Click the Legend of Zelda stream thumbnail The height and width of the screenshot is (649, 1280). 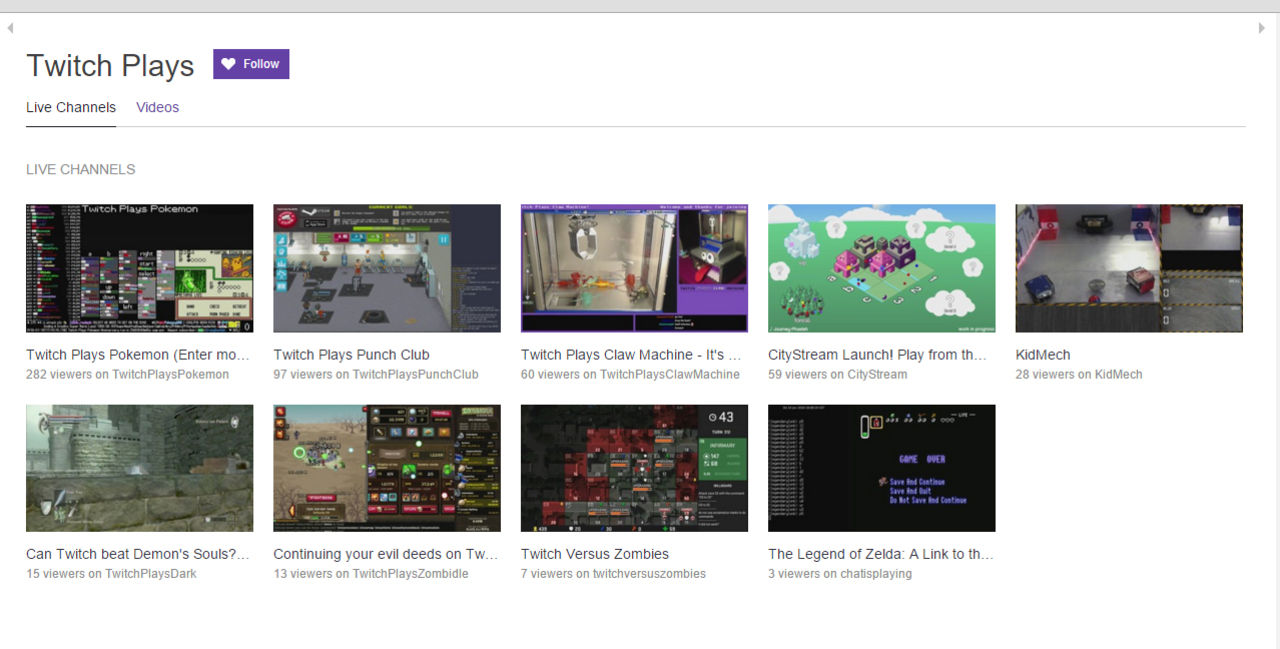(x=881, y=468)
